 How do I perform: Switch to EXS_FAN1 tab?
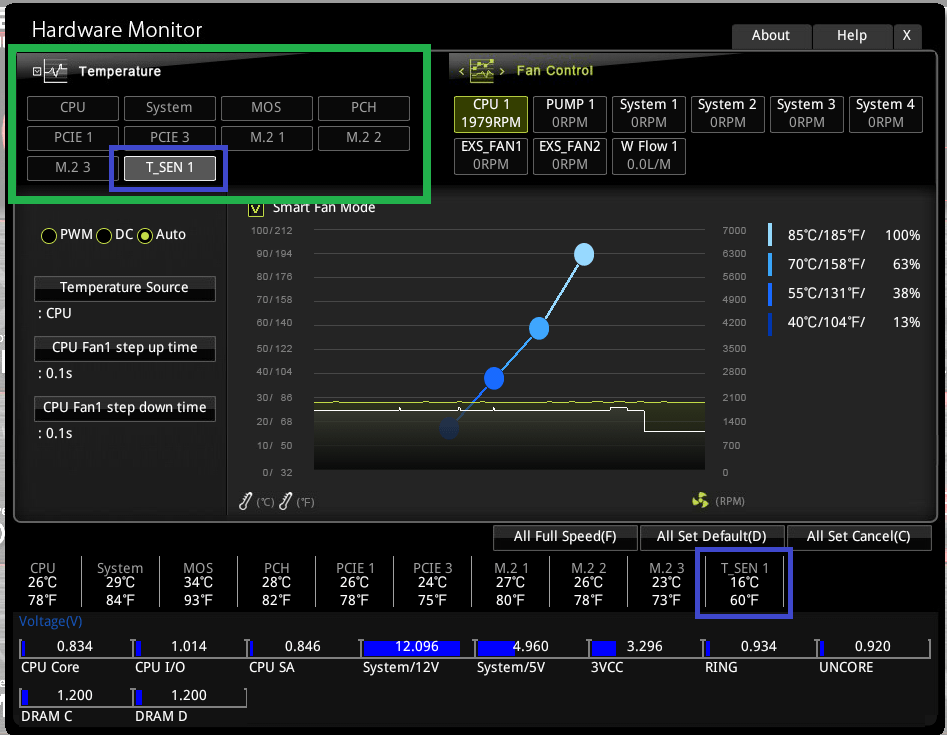[x=490, y=156]
